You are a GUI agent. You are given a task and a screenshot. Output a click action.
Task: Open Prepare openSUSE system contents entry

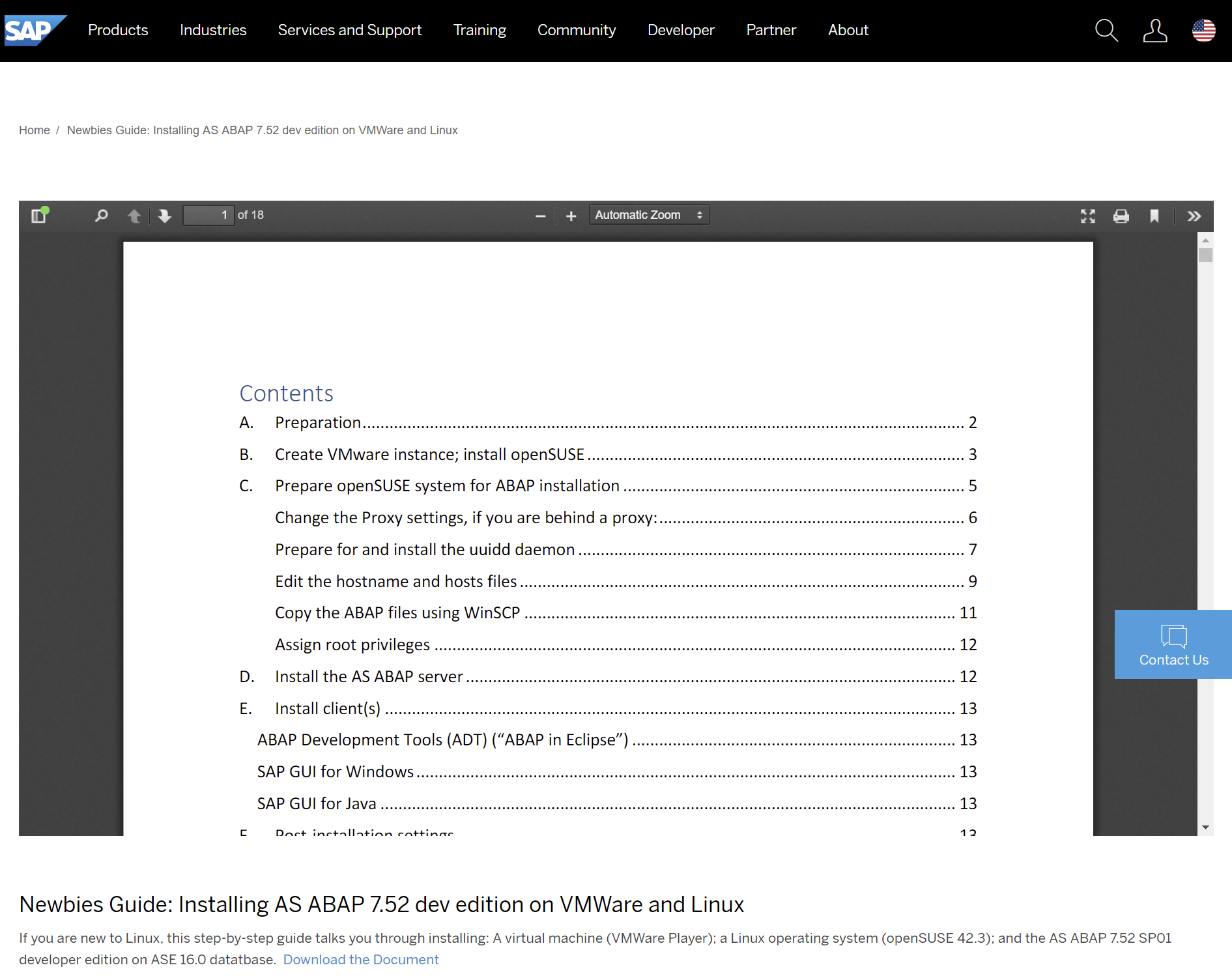point(608,486)
